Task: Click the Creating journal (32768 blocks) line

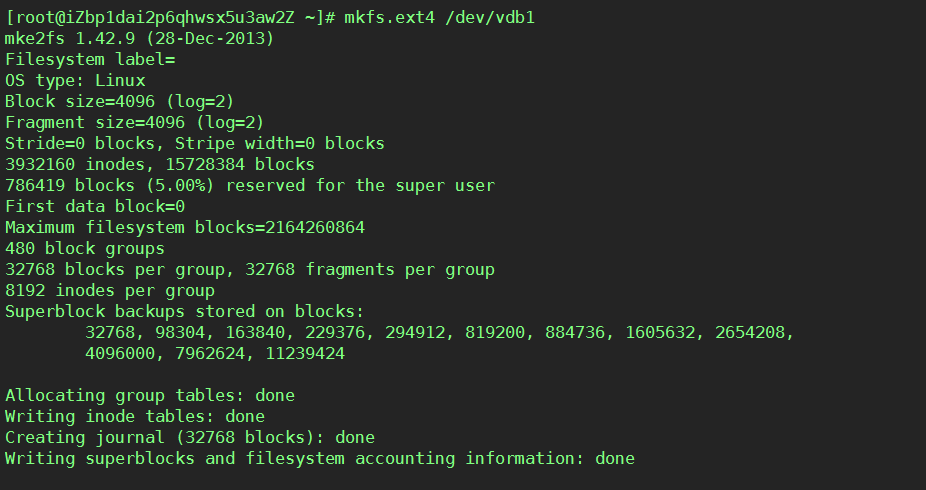Action: (190, 437)
